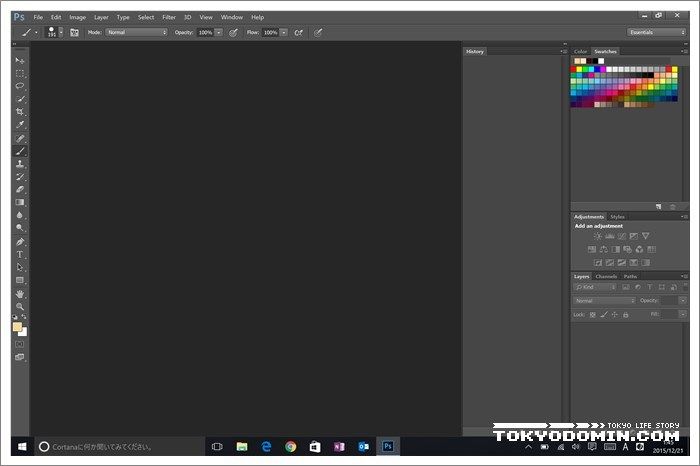The image size is (700, 466).
Task: Open the Essentials workspace dropdown
Action: 656,32
